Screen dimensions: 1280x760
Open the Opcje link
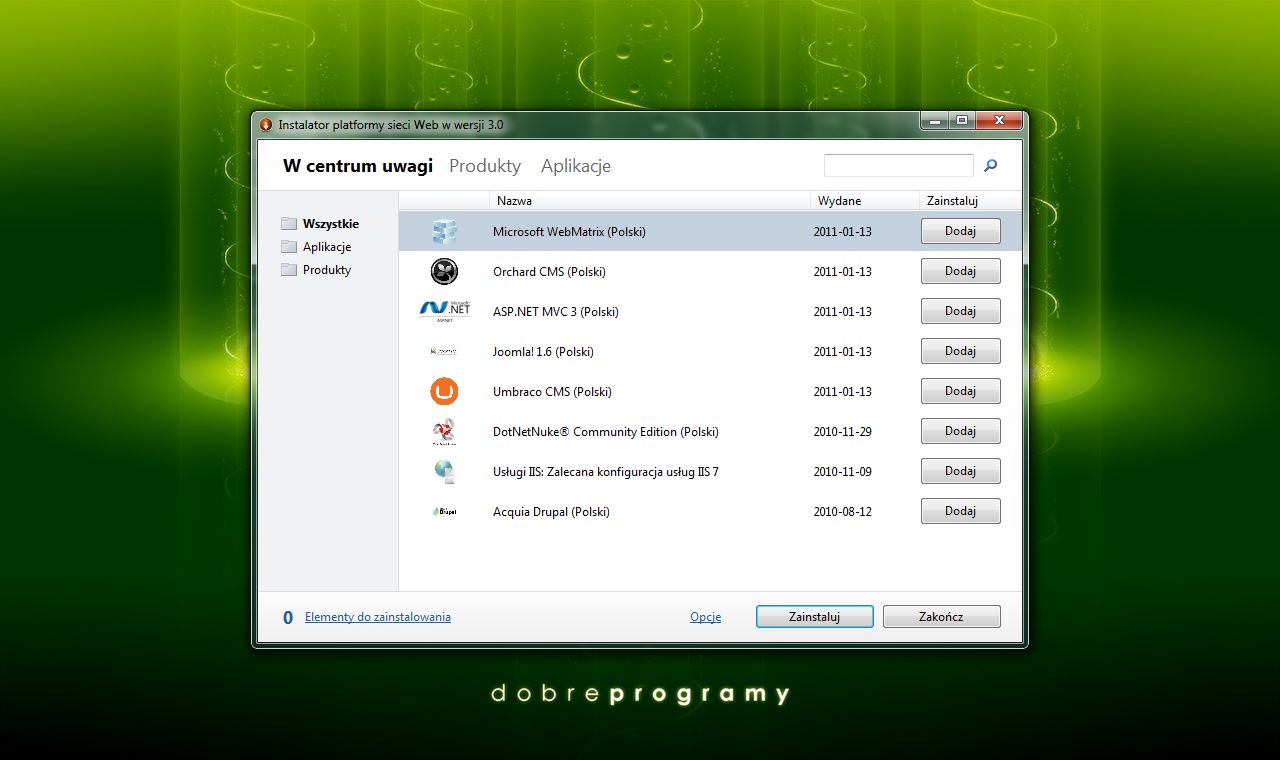[x=705, y=617]
